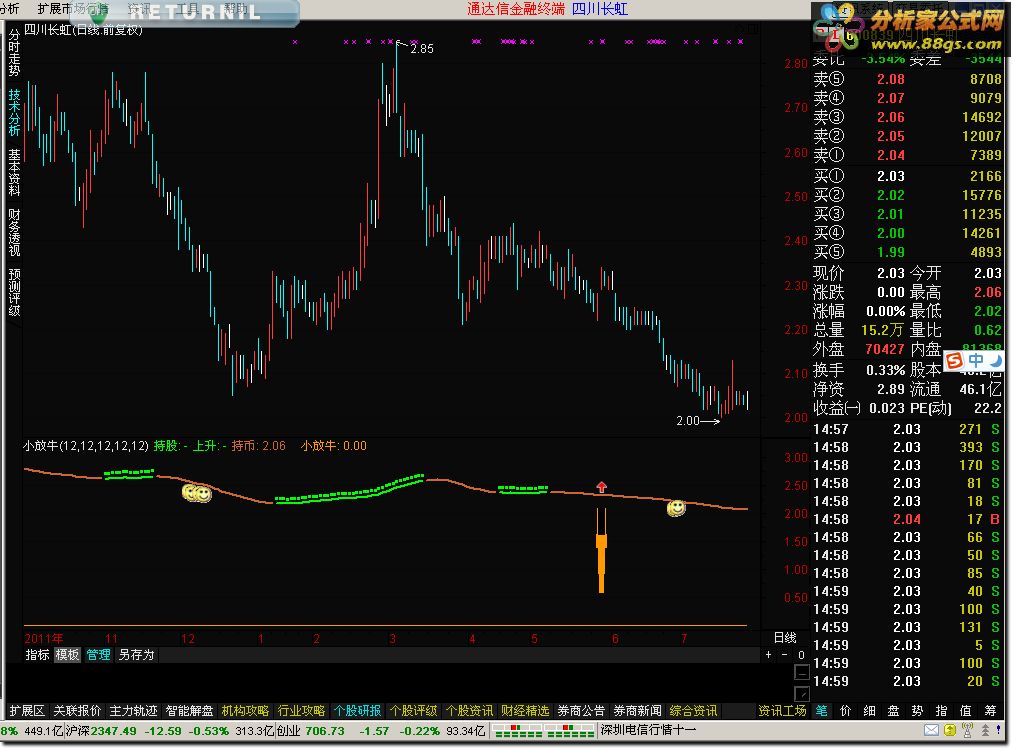Open the 券商新闻 bottom tab
The height and width of the screenshot is (749, 1013).
(638, 711)
